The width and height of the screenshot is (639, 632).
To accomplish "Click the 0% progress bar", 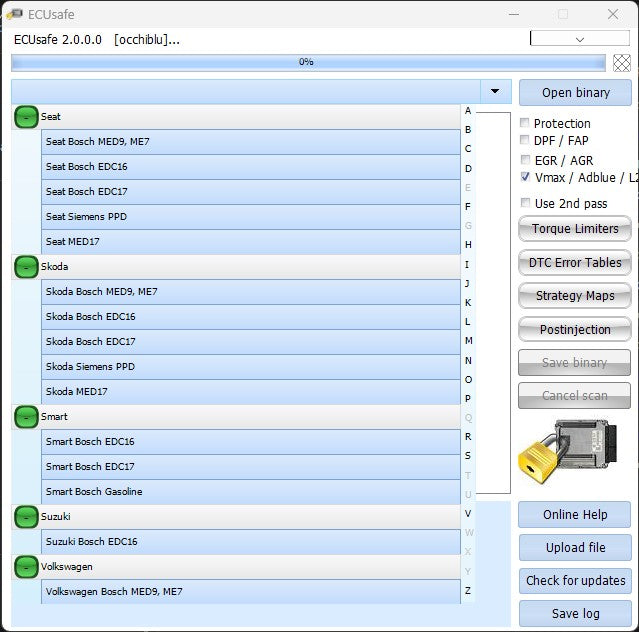I will tap(308, 62).
